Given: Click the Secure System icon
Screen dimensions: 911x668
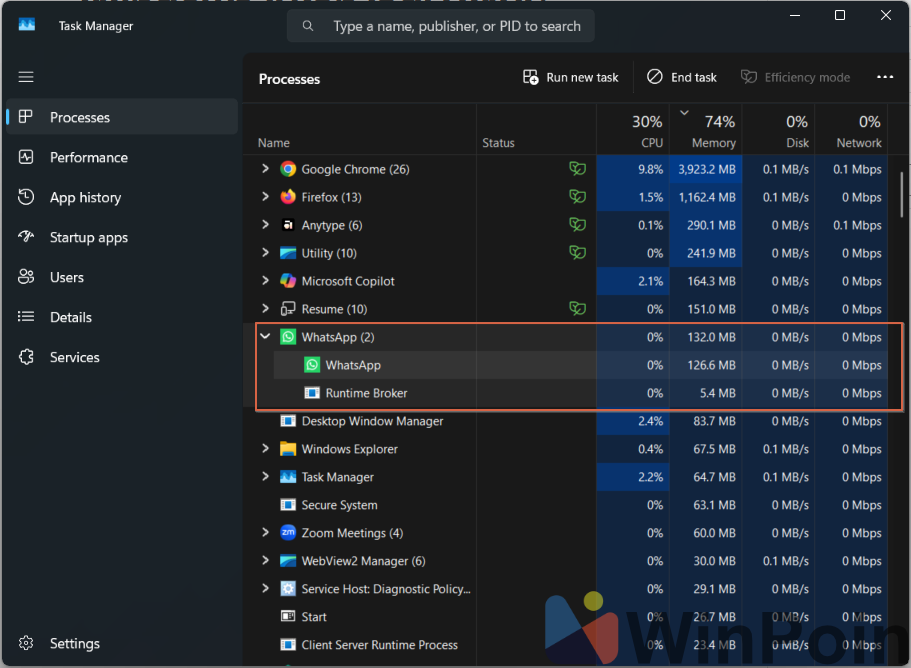Looking at the screenshot, I should pyautogui.click(x=288, y=505).
